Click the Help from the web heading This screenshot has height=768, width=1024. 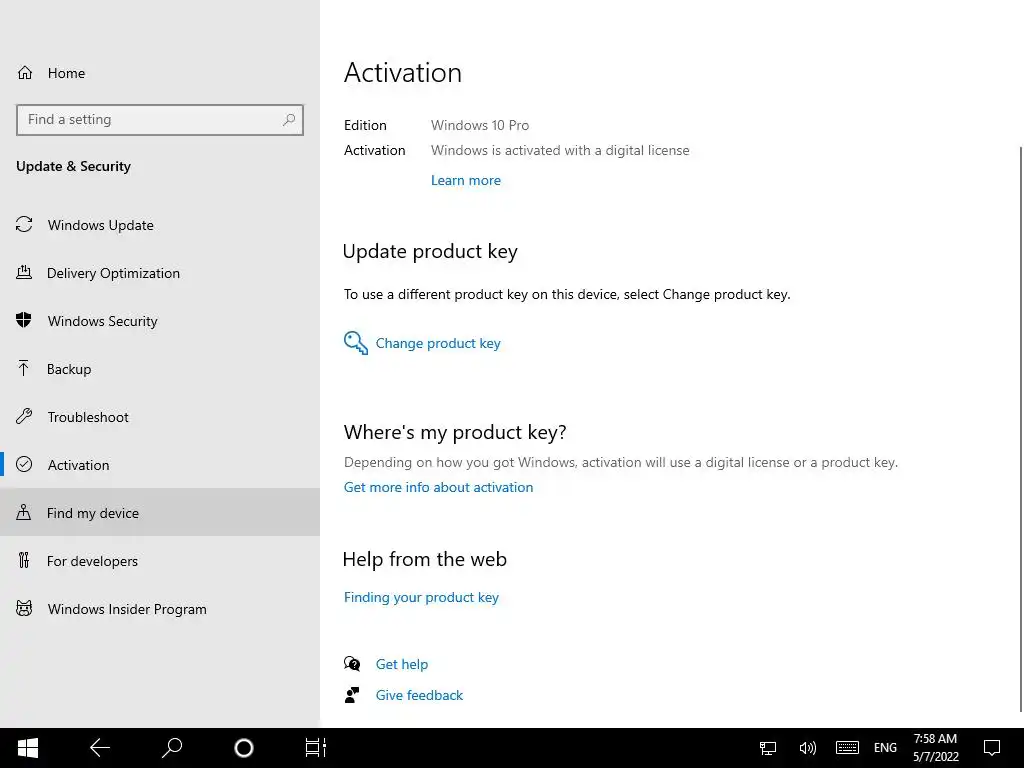tap(424, 559)
